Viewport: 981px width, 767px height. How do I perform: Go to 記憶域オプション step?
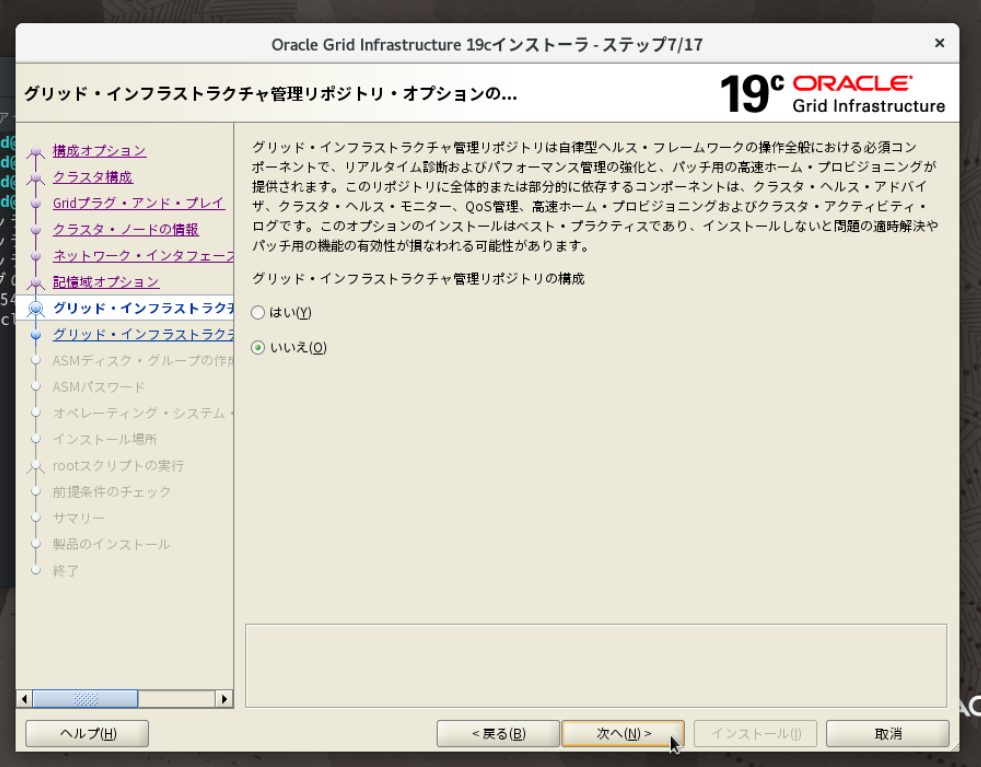click(106, 282)
